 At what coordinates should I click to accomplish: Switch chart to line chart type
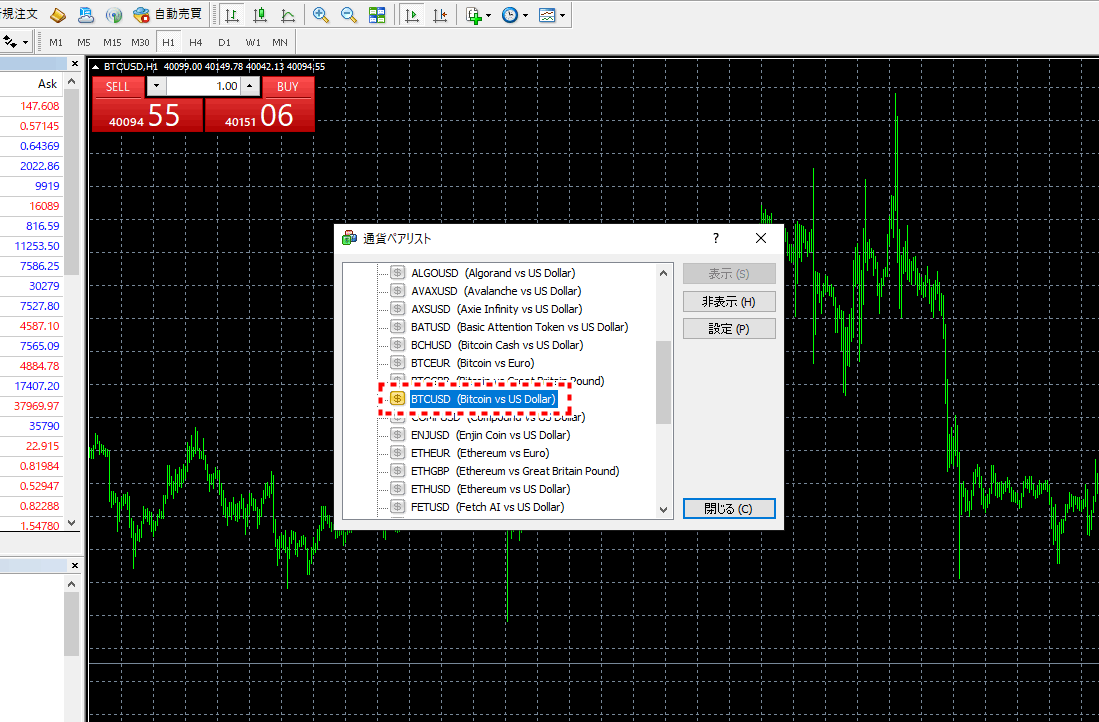point(287,15)
